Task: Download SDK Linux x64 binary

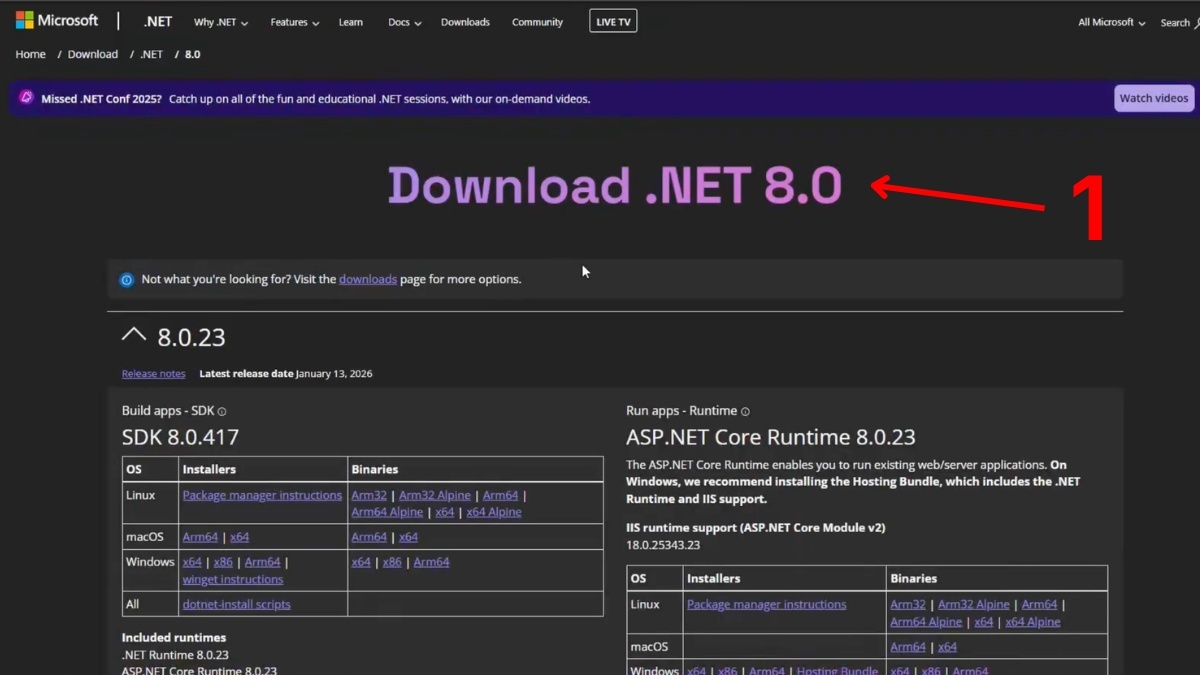Action: click(445, 512)
